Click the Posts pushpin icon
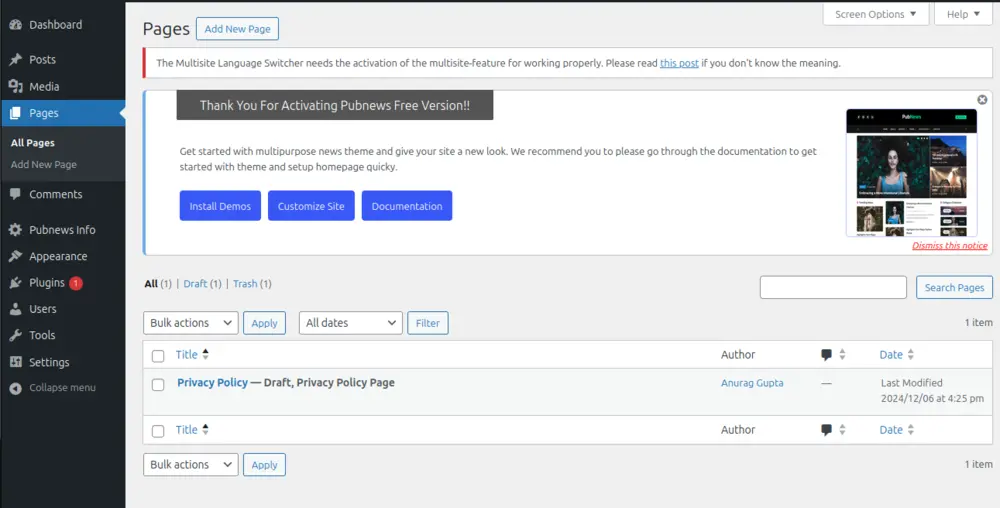This screenshot has height=508, width=1000. click(x=15, y=59)
